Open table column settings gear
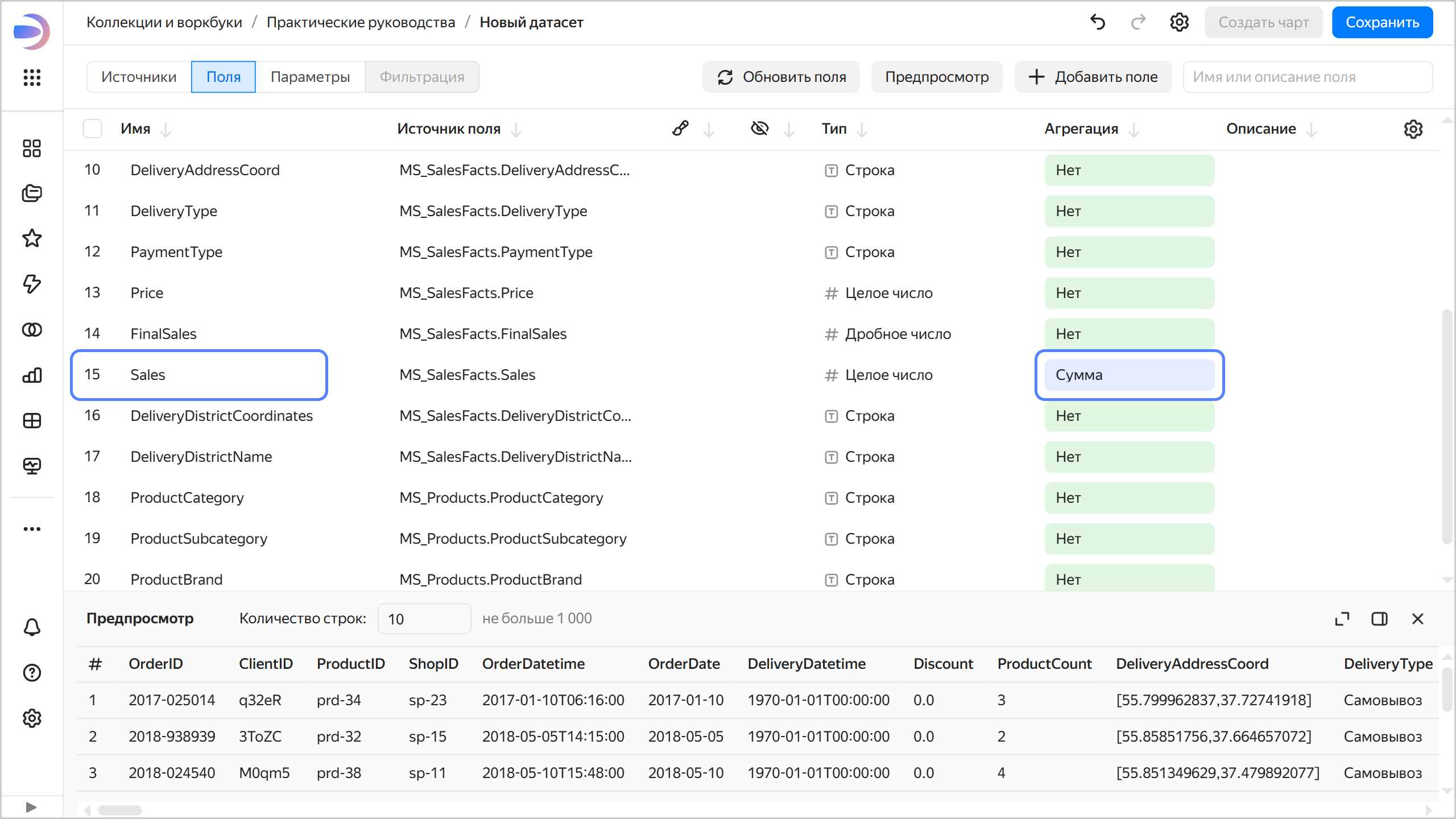Screen dimensions: 1456x819 [x=1413, y=129]
